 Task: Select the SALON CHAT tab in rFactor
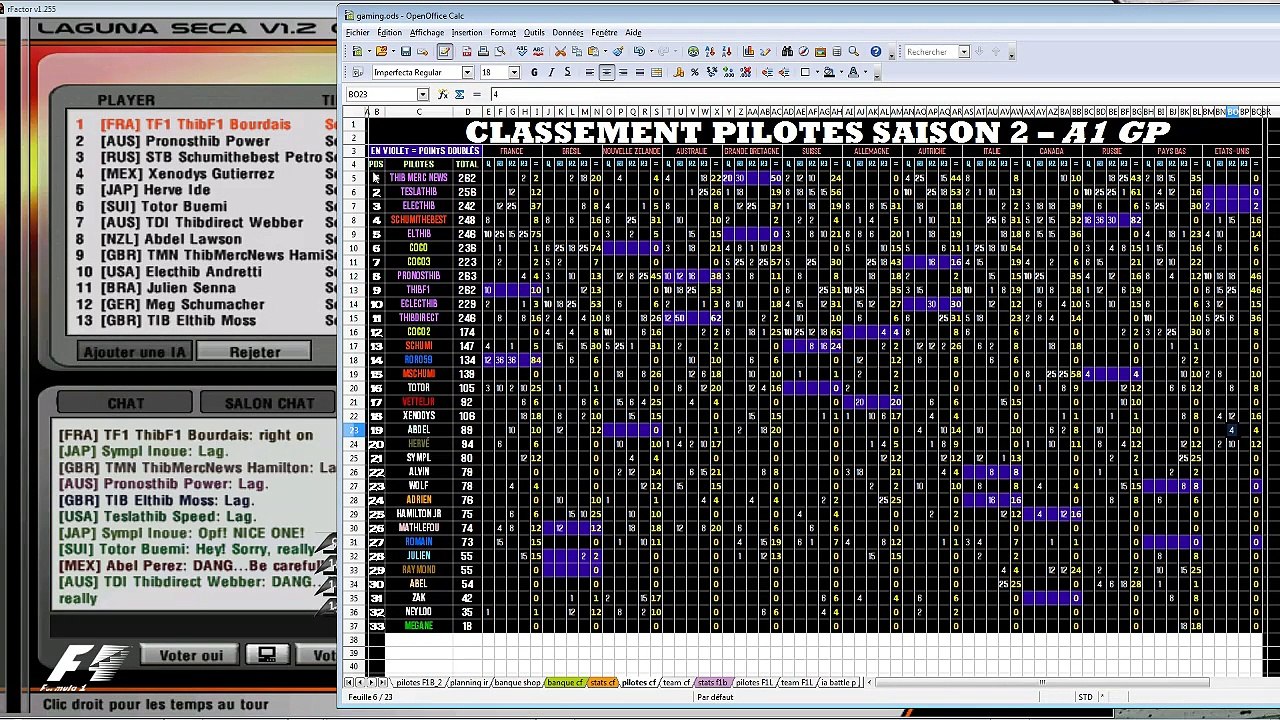tap(269, 403)
